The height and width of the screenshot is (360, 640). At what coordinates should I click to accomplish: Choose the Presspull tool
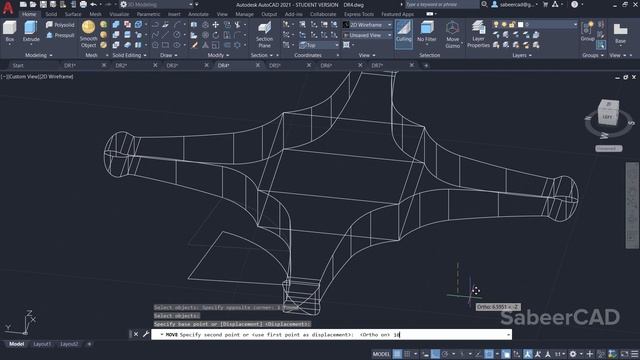(60, 36)
